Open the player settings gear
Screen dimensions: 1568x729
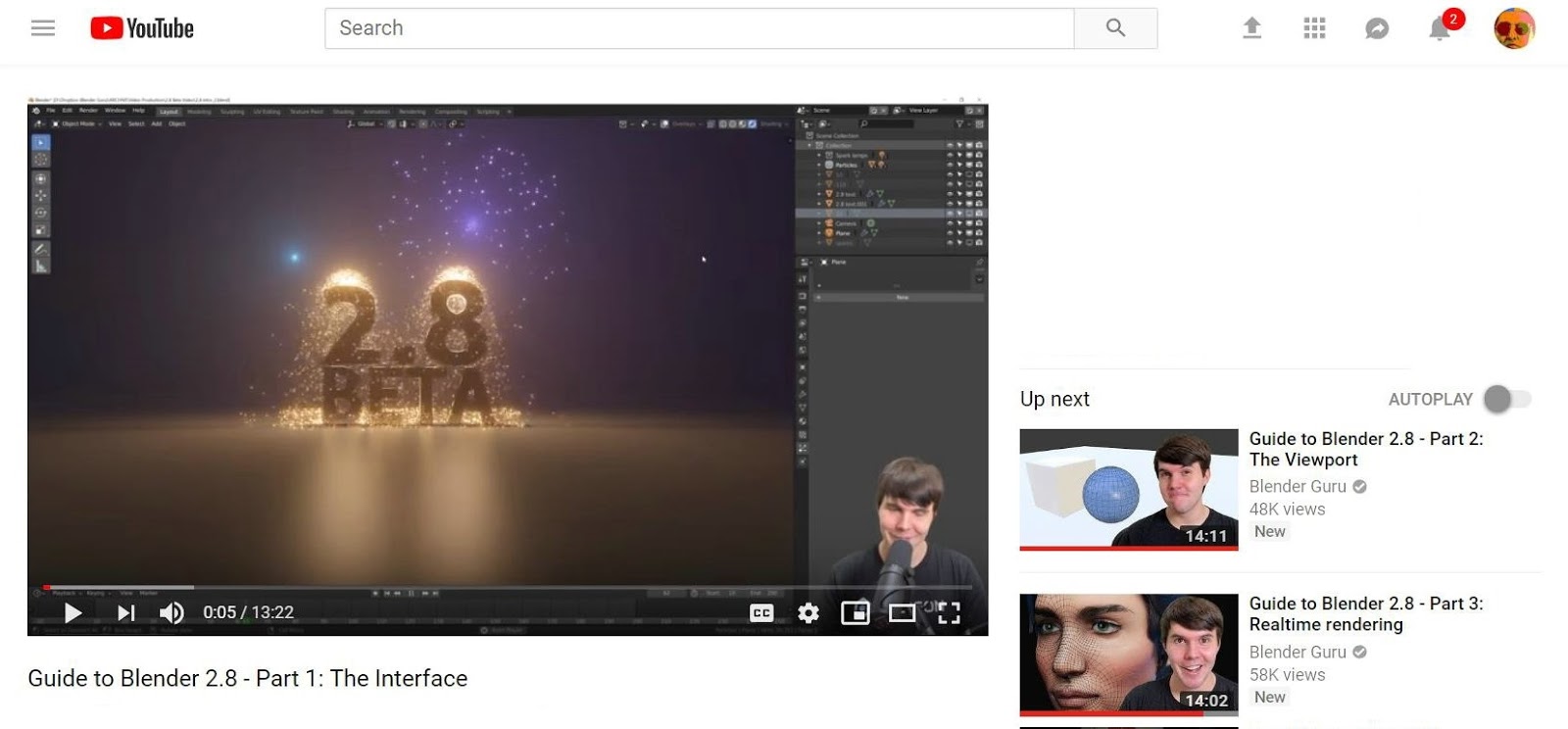[808, 613]
